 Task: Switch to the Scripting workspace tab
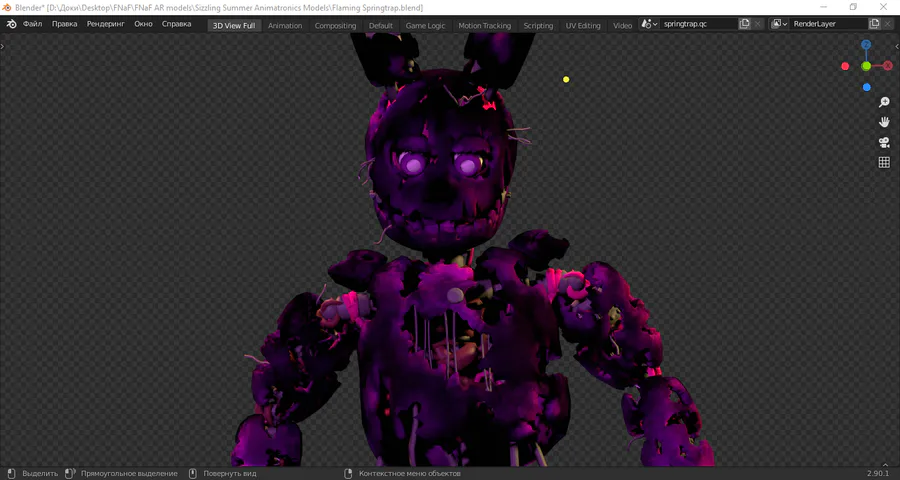click(538, 25)
